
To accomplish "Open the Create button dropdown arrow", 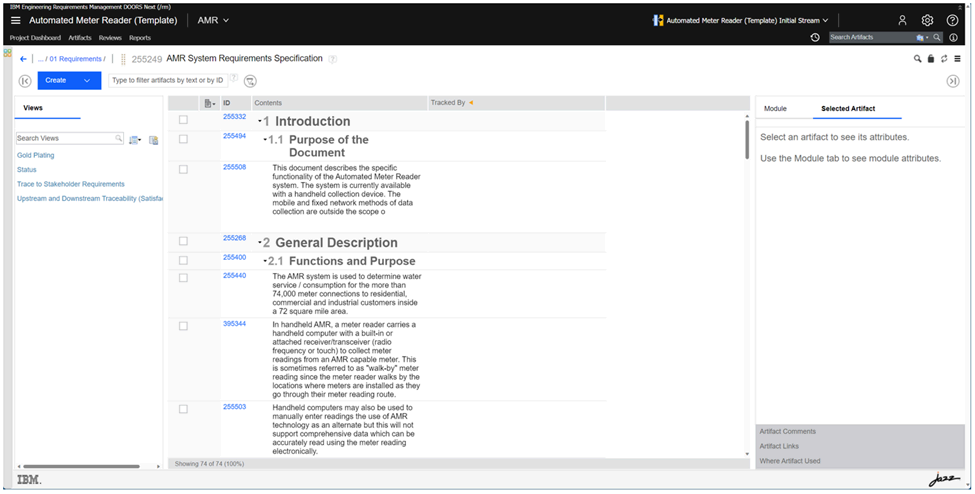I will 87,80.
